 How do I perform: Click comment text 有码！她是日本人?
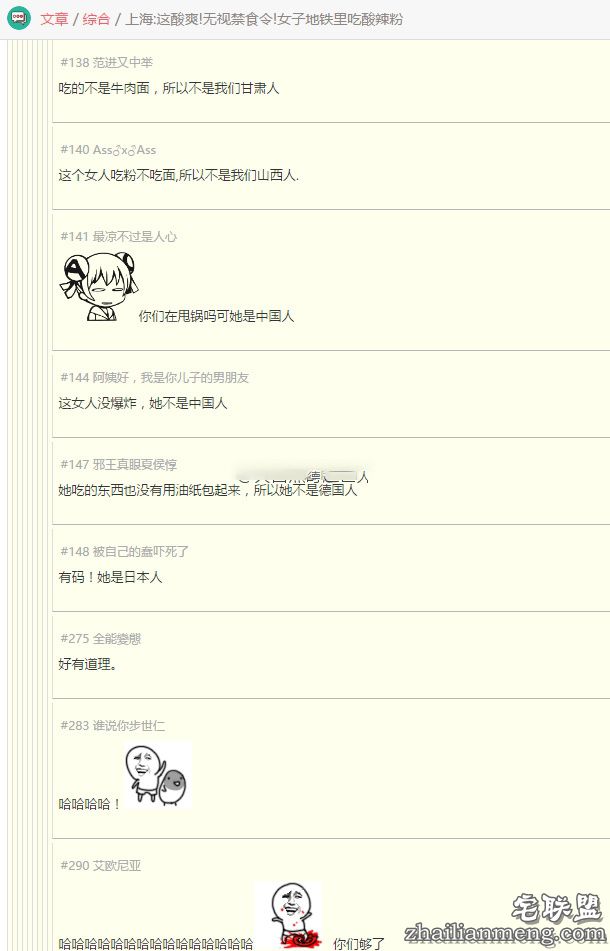point(110,577)
